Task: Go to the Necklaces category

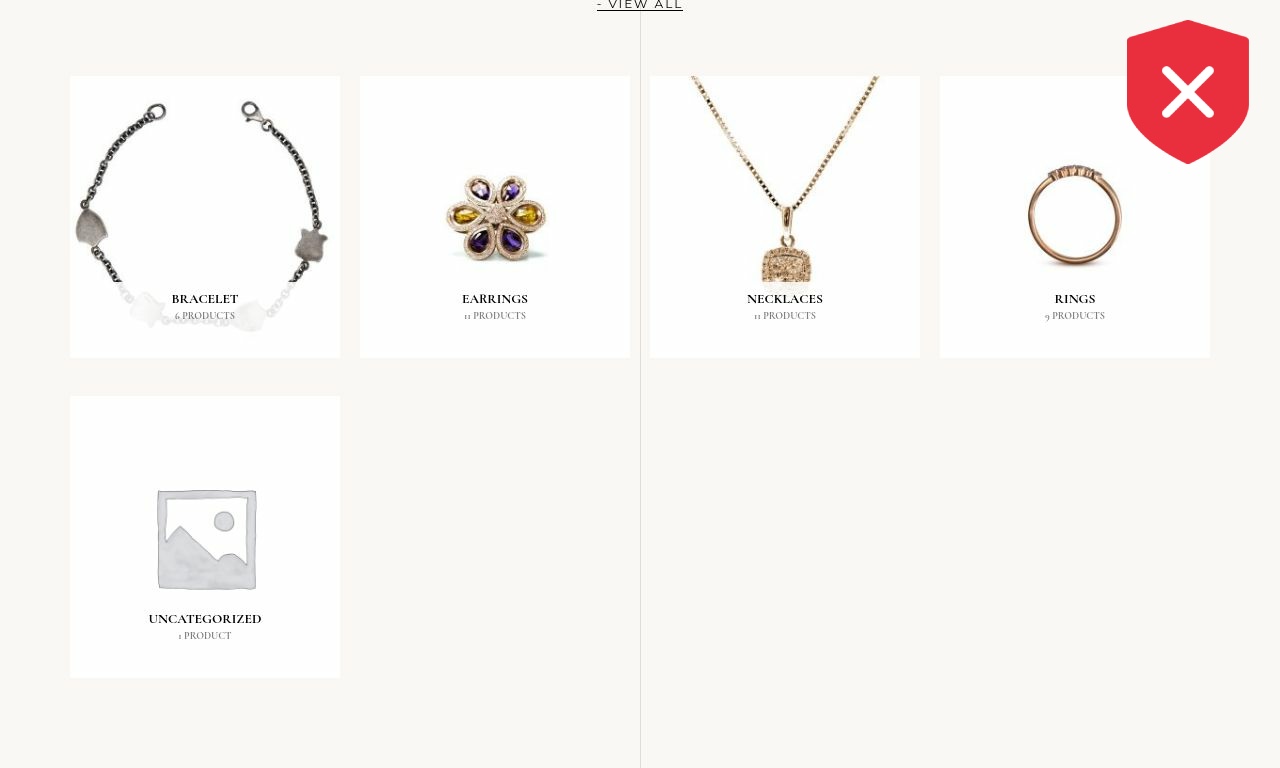Action: point(785,299)
